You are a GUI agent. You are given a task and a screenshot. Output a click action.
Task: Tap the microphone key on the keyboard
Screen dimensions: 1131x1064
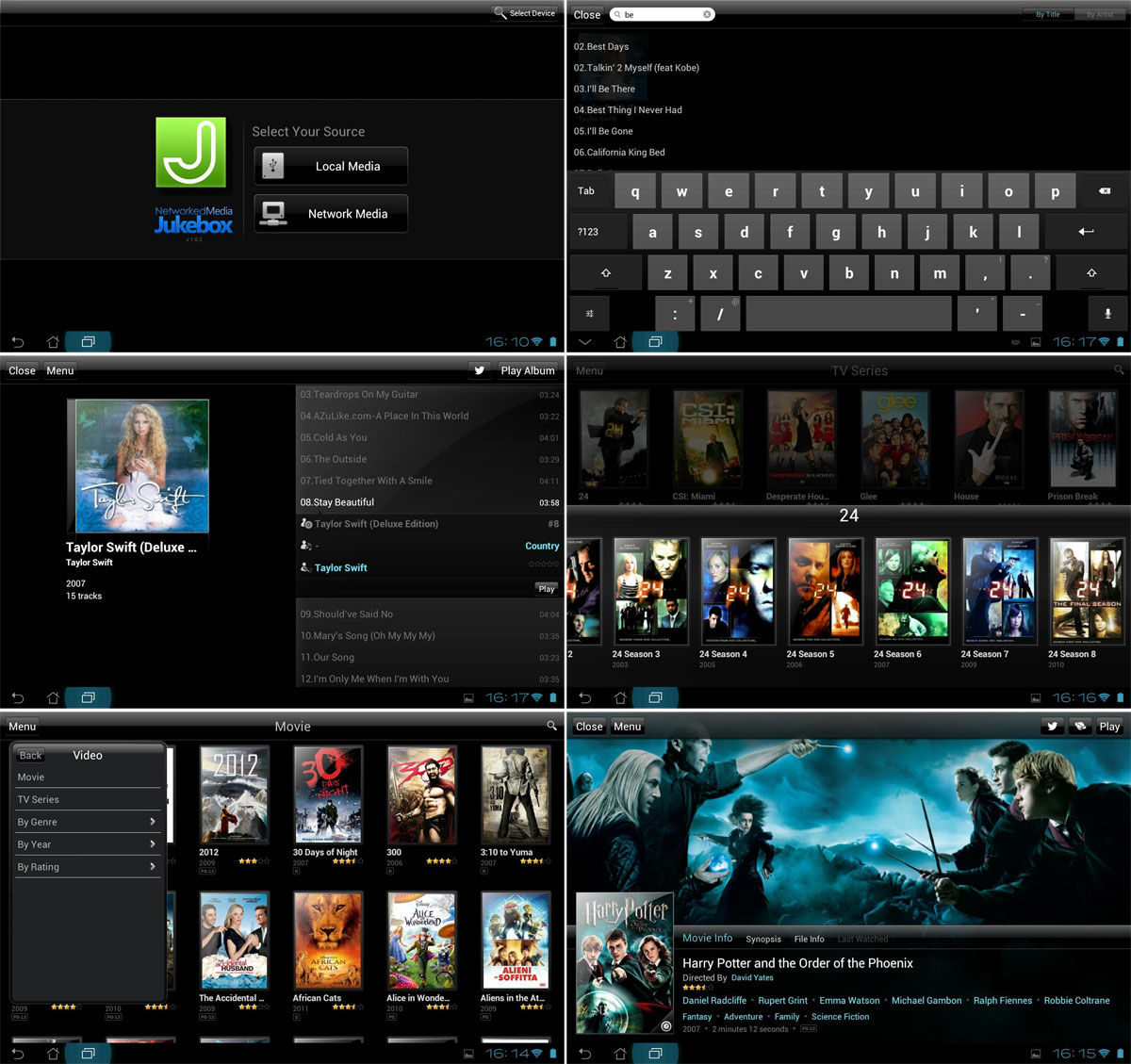coord(1106,313)
